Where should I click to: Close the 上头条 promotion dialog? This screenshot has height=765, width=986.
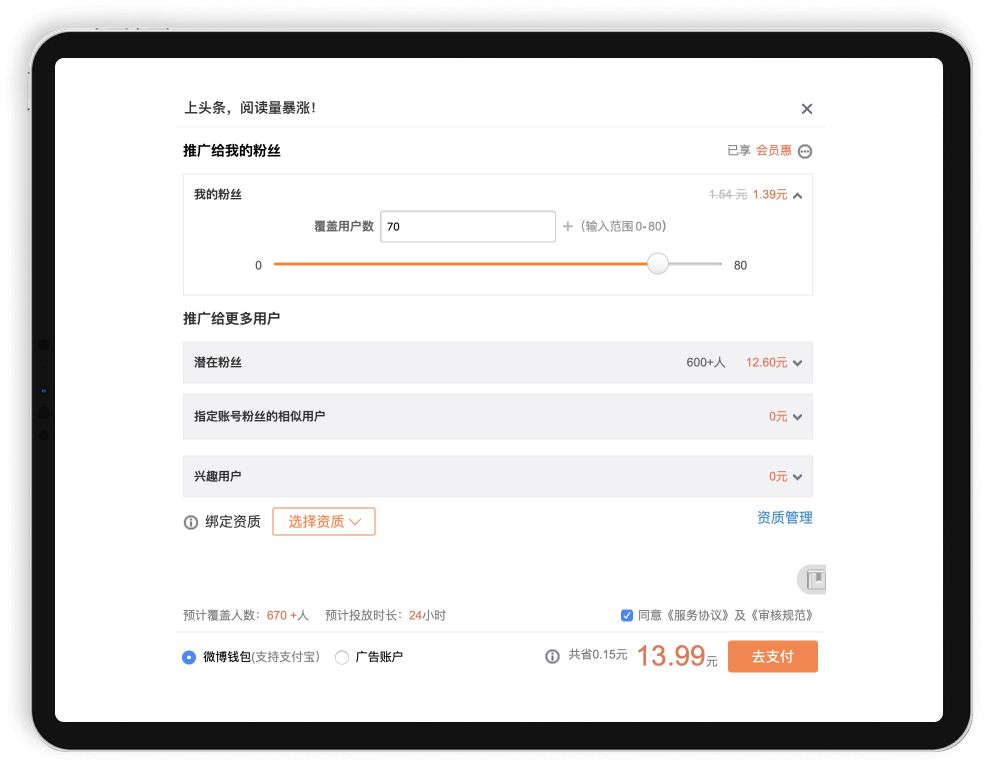(807, 109)
